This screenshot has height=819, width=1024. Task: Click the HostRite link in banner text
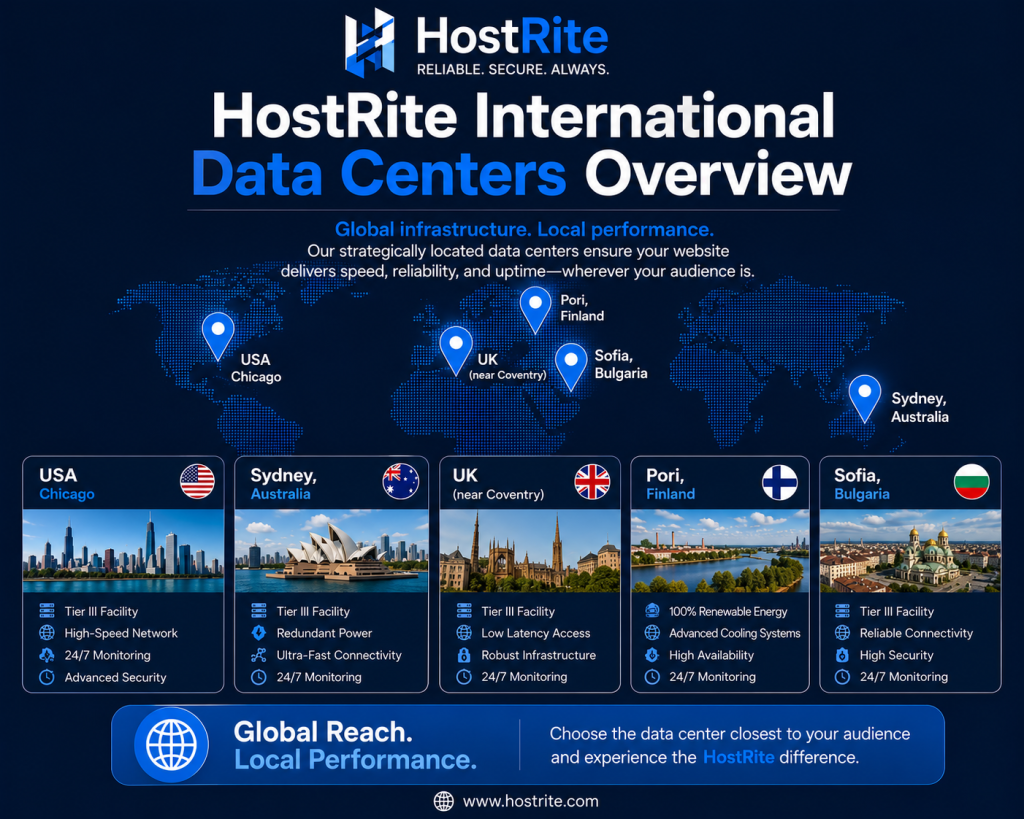coord(739,757)
